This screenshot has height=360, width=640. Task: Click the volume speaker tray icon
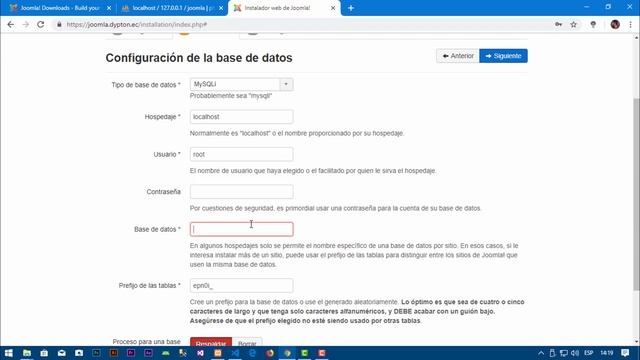click(575, 353)
